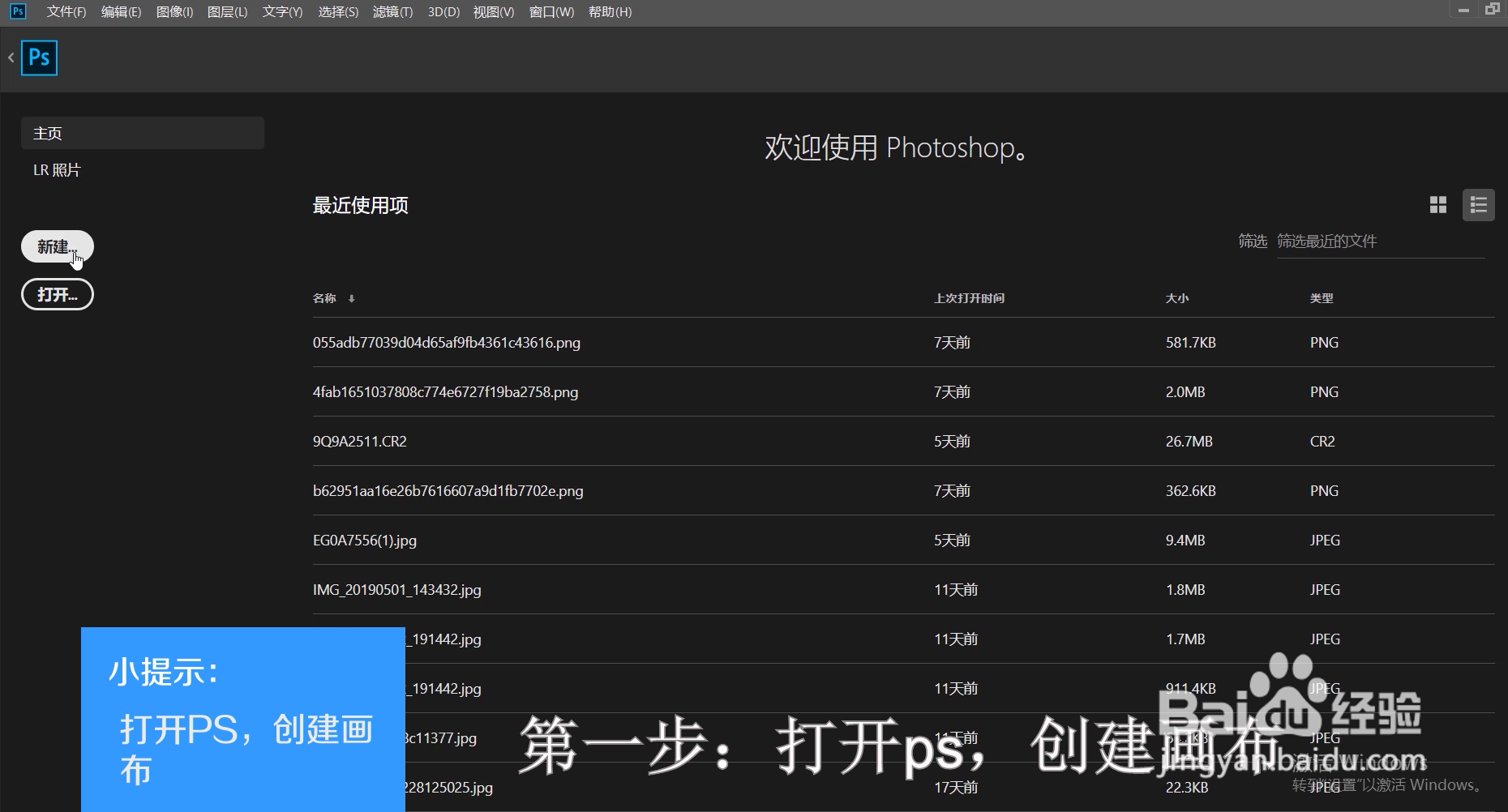Open the 窗口(W) menu
The height and width of the screenshot is (812, 1508).
(x=551, y=12)
